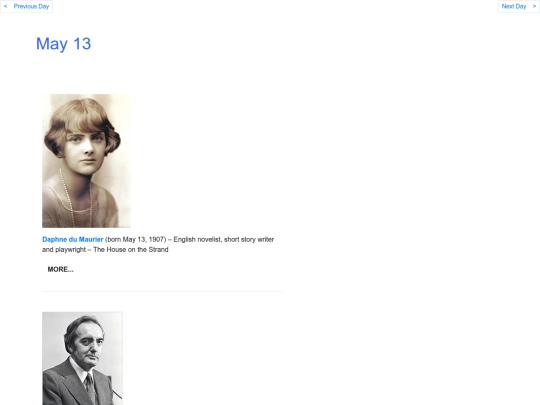The width and height of the screenshot is (540, 405).
Task: Click the right arrow beside Next Day
Action: point(534,6)
